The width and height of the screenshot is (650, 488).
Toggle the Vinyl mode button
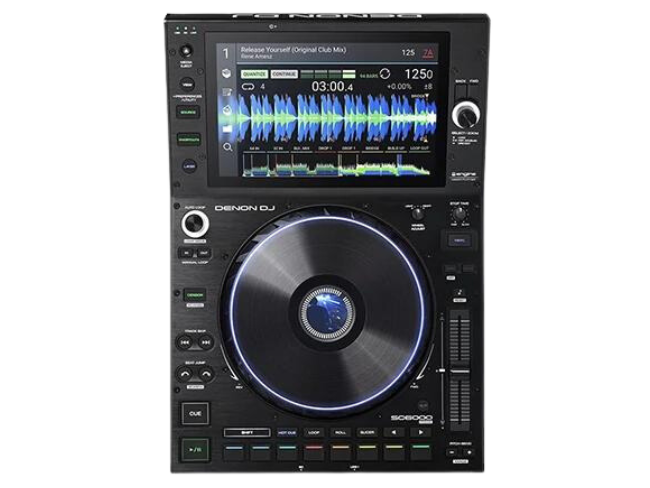coord(459,240)
